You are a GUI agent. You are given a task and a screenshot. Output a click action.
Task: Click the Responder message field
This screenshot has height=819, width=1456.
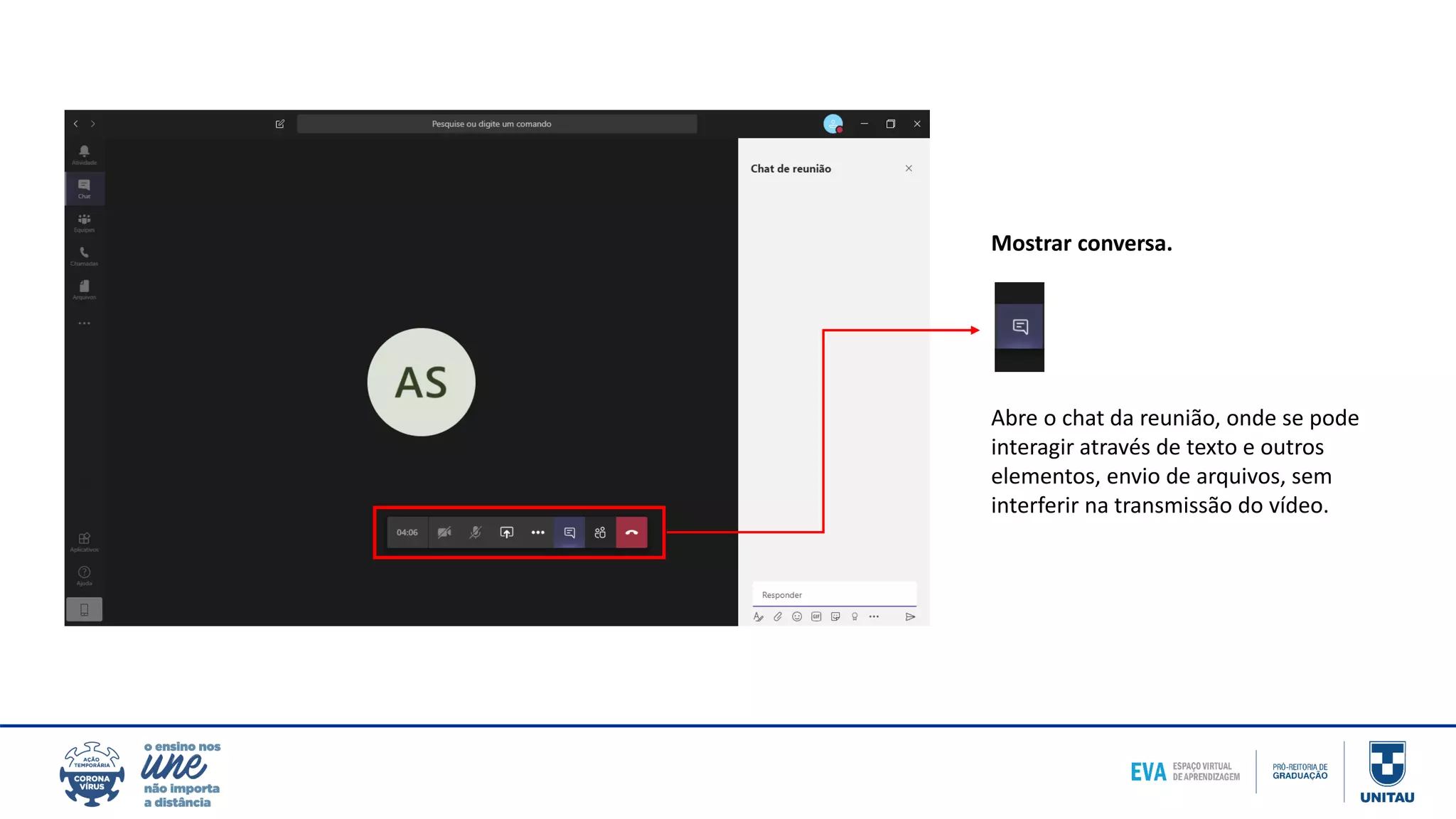tap(834, 595)
